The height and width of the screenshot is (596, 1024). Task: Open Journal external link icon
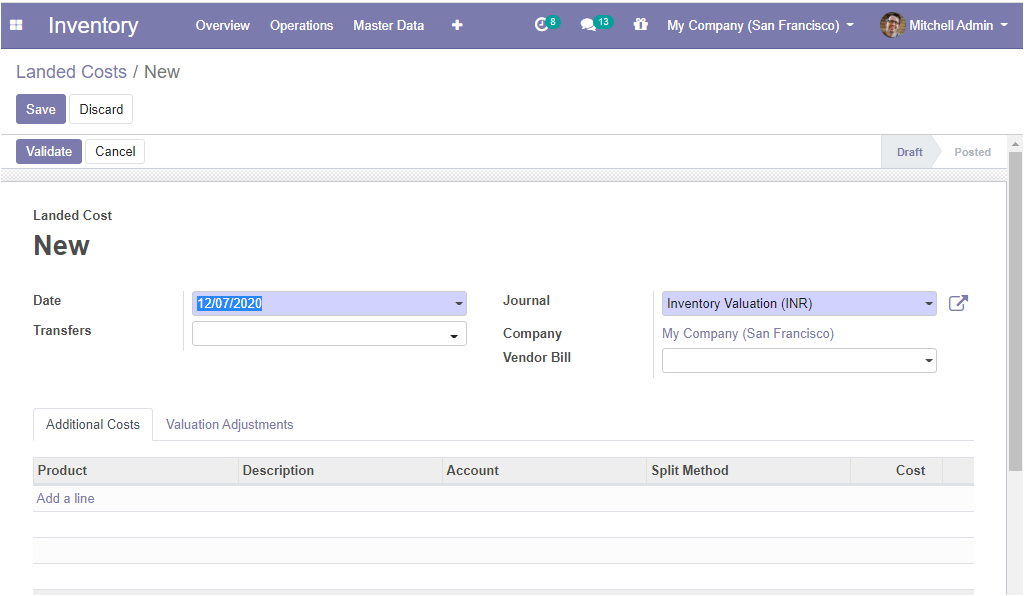click(x=958, y=304)
